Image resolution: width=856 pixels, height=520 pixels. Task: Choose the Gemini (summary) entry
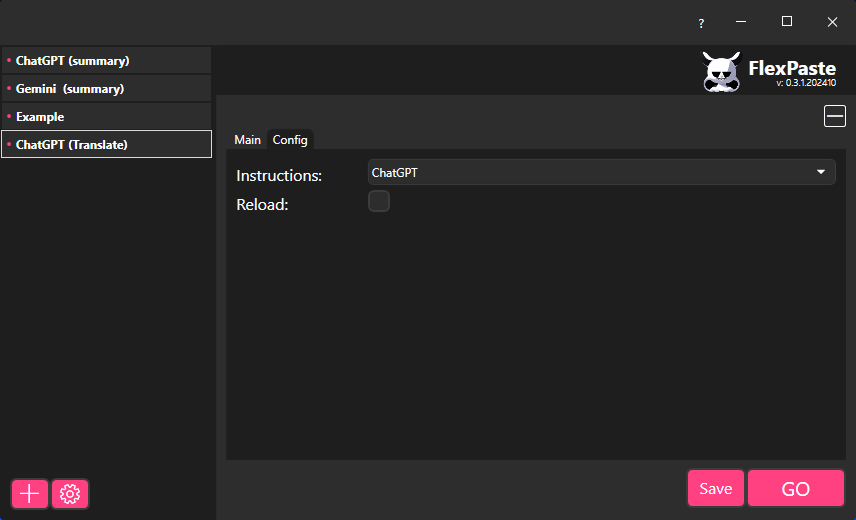click(106, 89)
